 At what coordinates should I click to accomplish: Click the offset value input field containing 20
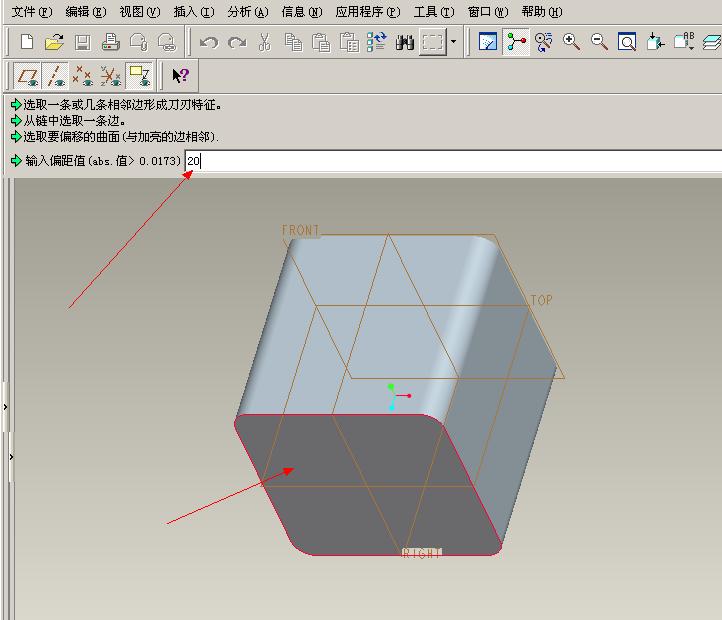point(453,161)
